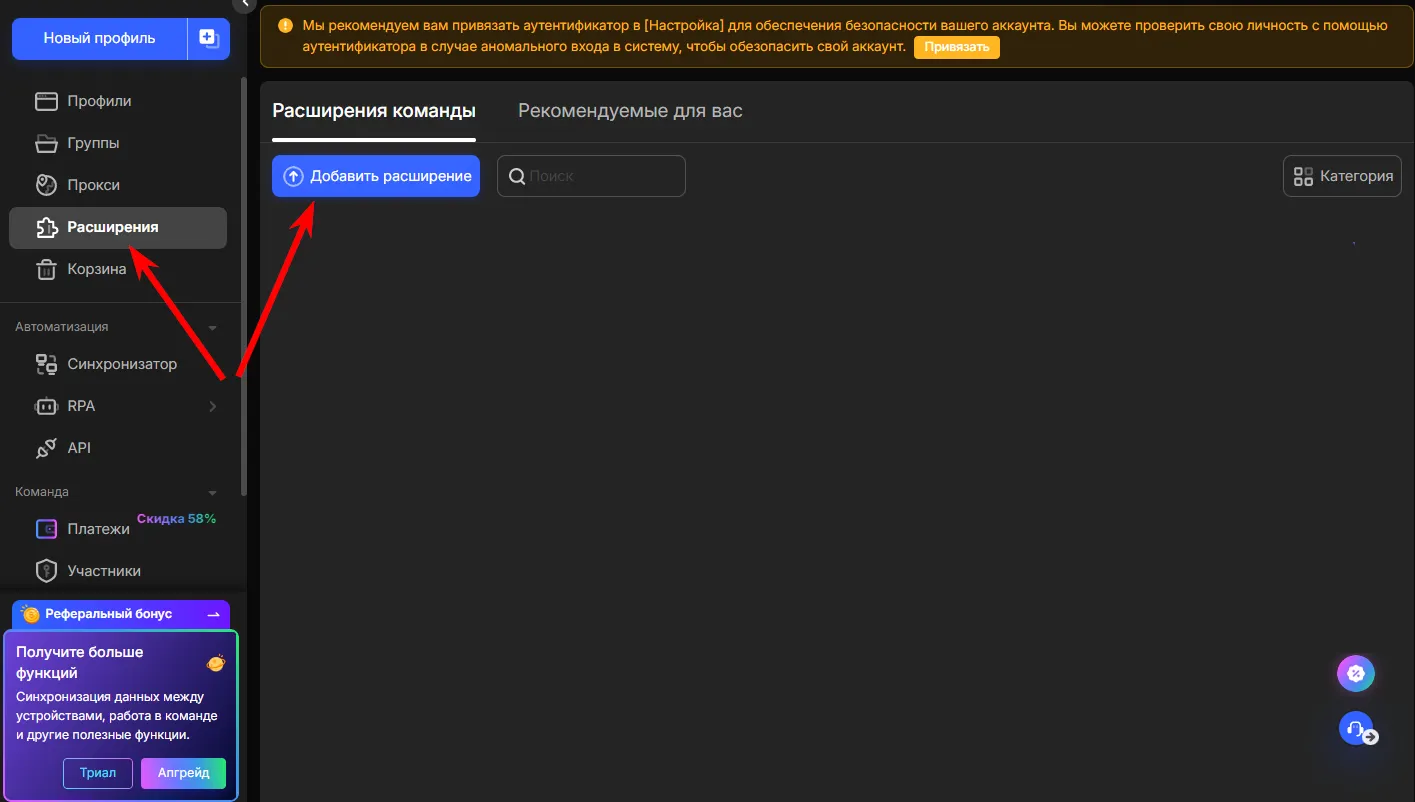Image resolution: width=1415 pixels, height=802 pixels.
Task: Click the yellow Привязать button
Action: pyautogui.click(x=956, y=47)
